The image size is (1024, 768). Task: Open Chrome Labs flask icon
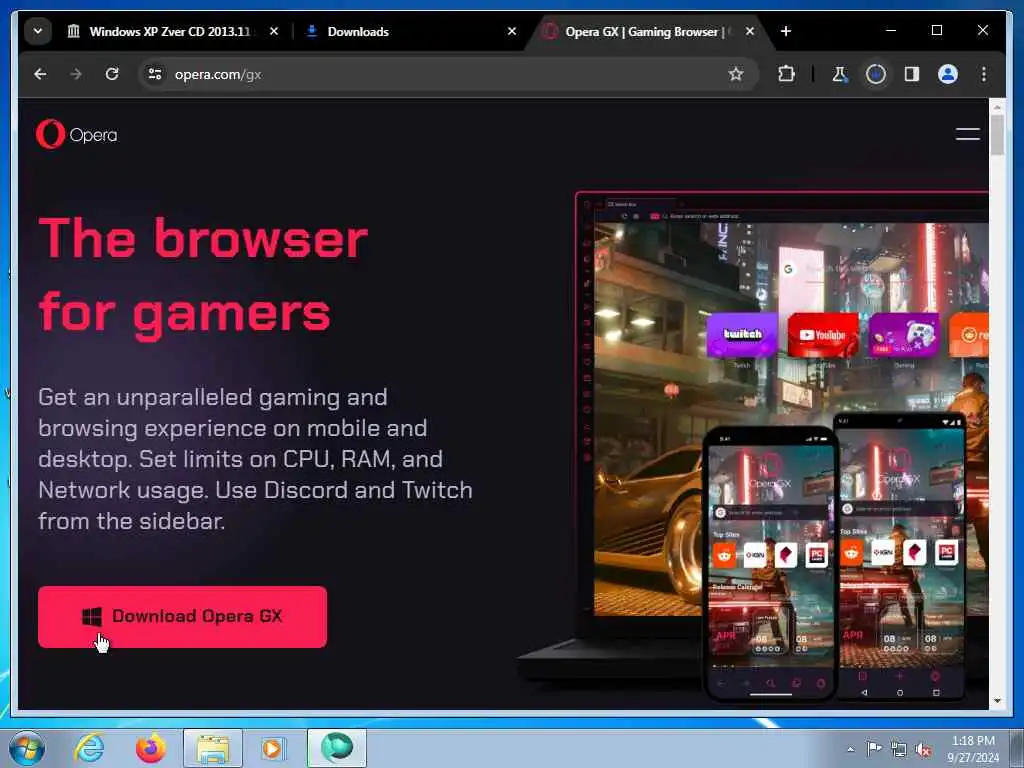[840, 74]
